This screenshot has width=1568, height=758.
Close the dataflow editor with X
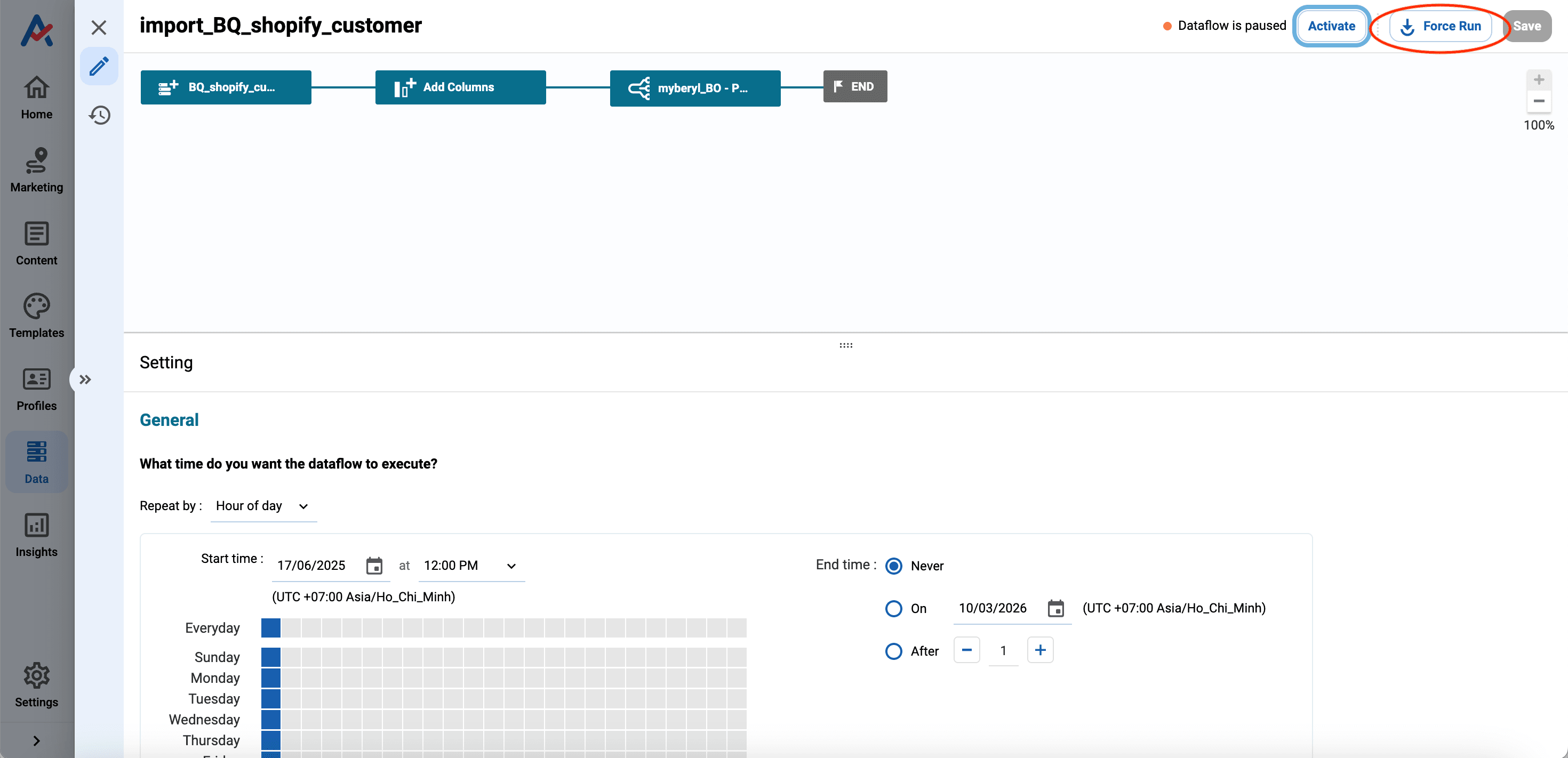[x=99, y=27]
